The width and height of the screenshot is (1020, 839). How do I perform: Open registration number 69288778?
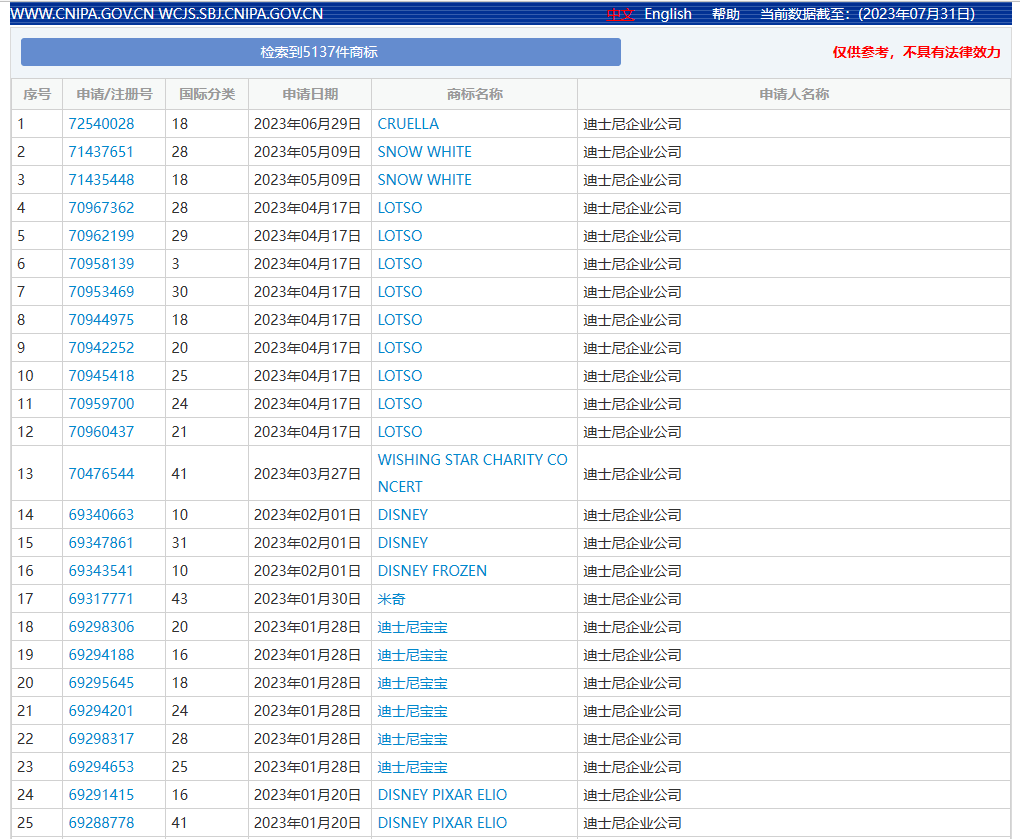click(101, 823)
